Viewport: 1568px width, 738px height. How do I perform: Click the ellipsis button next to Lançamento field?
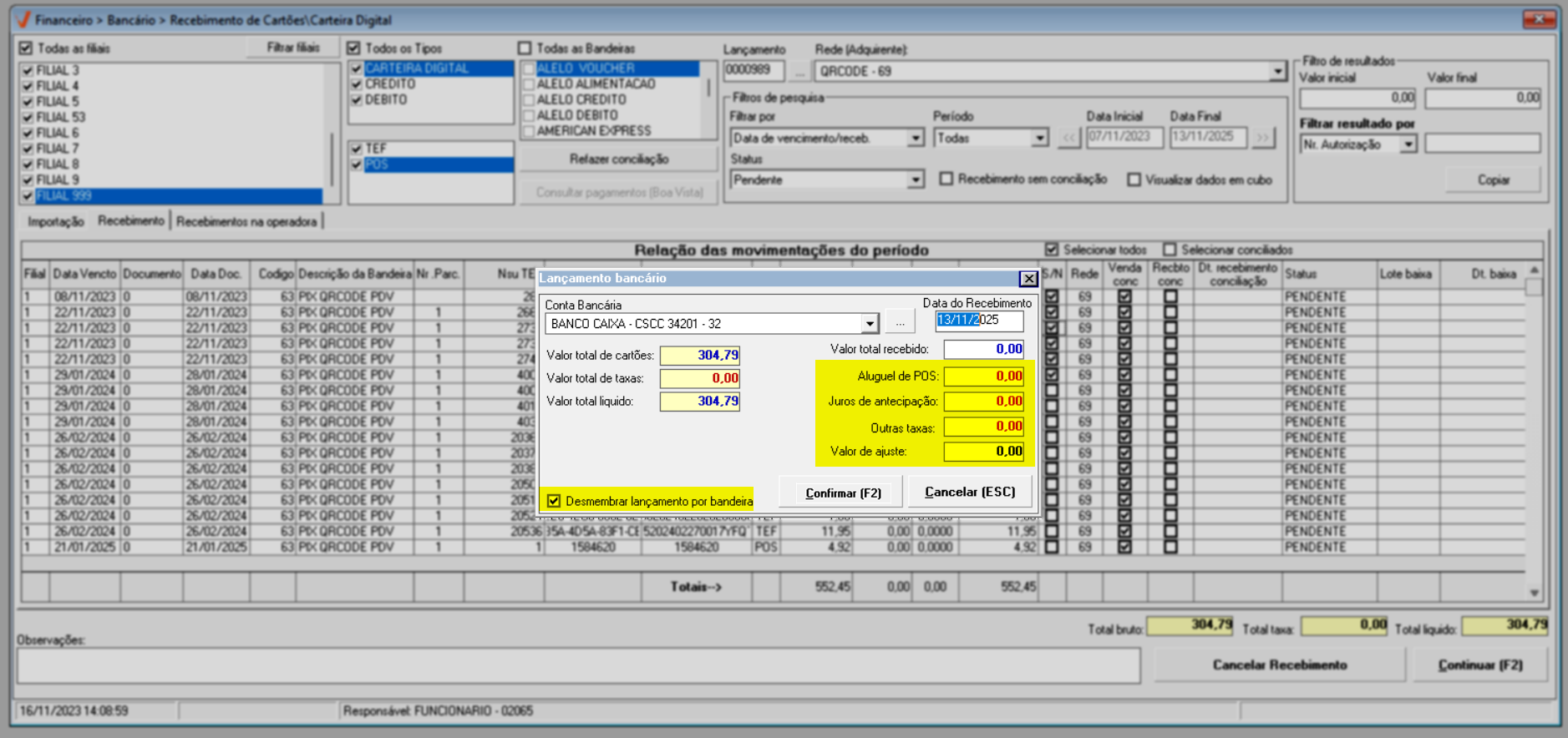(799, 72)
